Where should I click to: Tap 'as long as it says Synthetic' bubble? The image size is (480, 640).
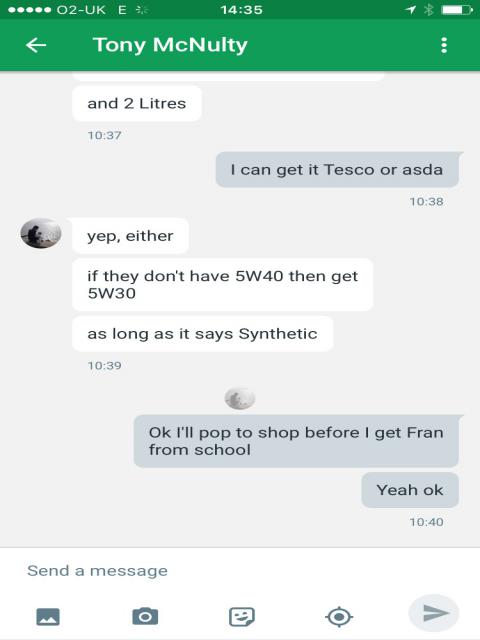click(x=202, y=334)
